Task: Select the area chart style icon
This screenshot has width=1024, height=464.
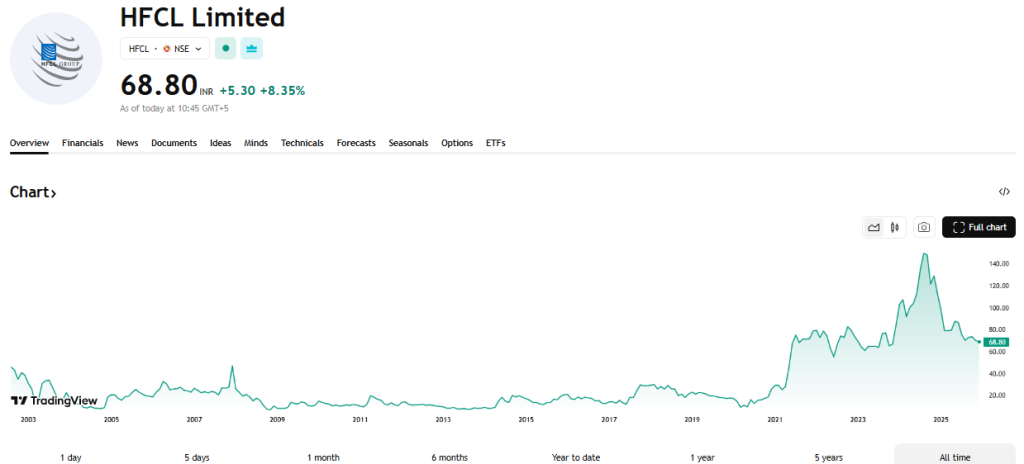Action: [x=874, y=227]
